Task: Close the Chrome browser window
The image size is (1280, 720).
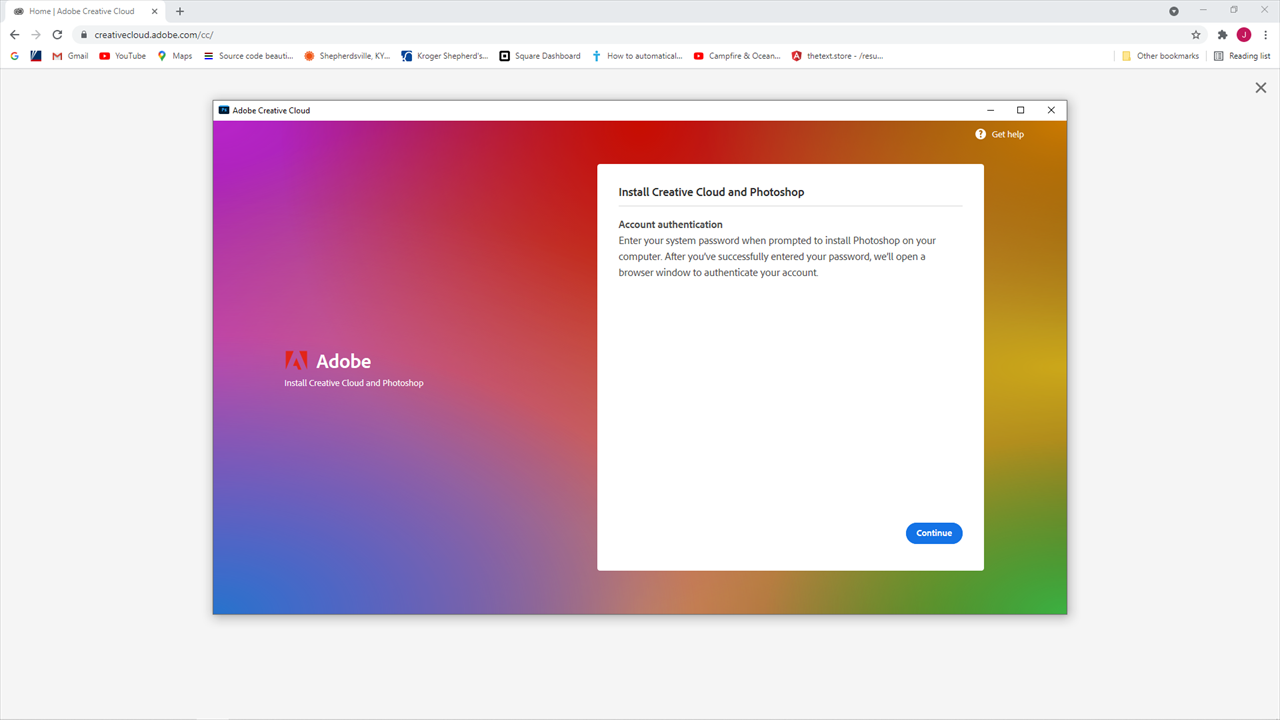Action: [1264, 10]
